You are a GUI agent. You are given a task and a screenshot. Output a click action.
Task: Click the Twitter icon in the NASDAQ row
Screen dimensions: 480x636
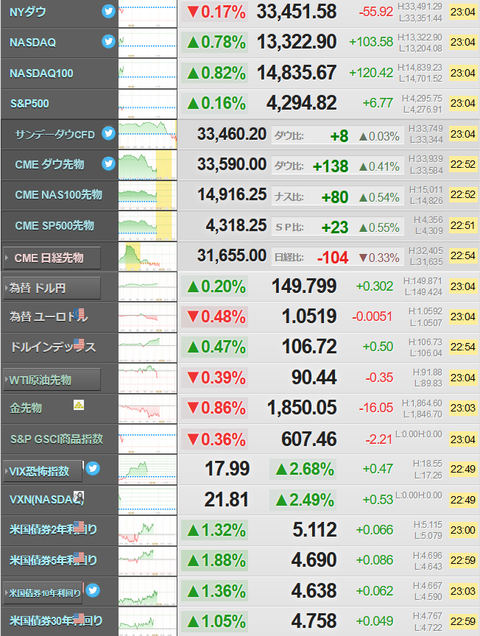[108, 41]
